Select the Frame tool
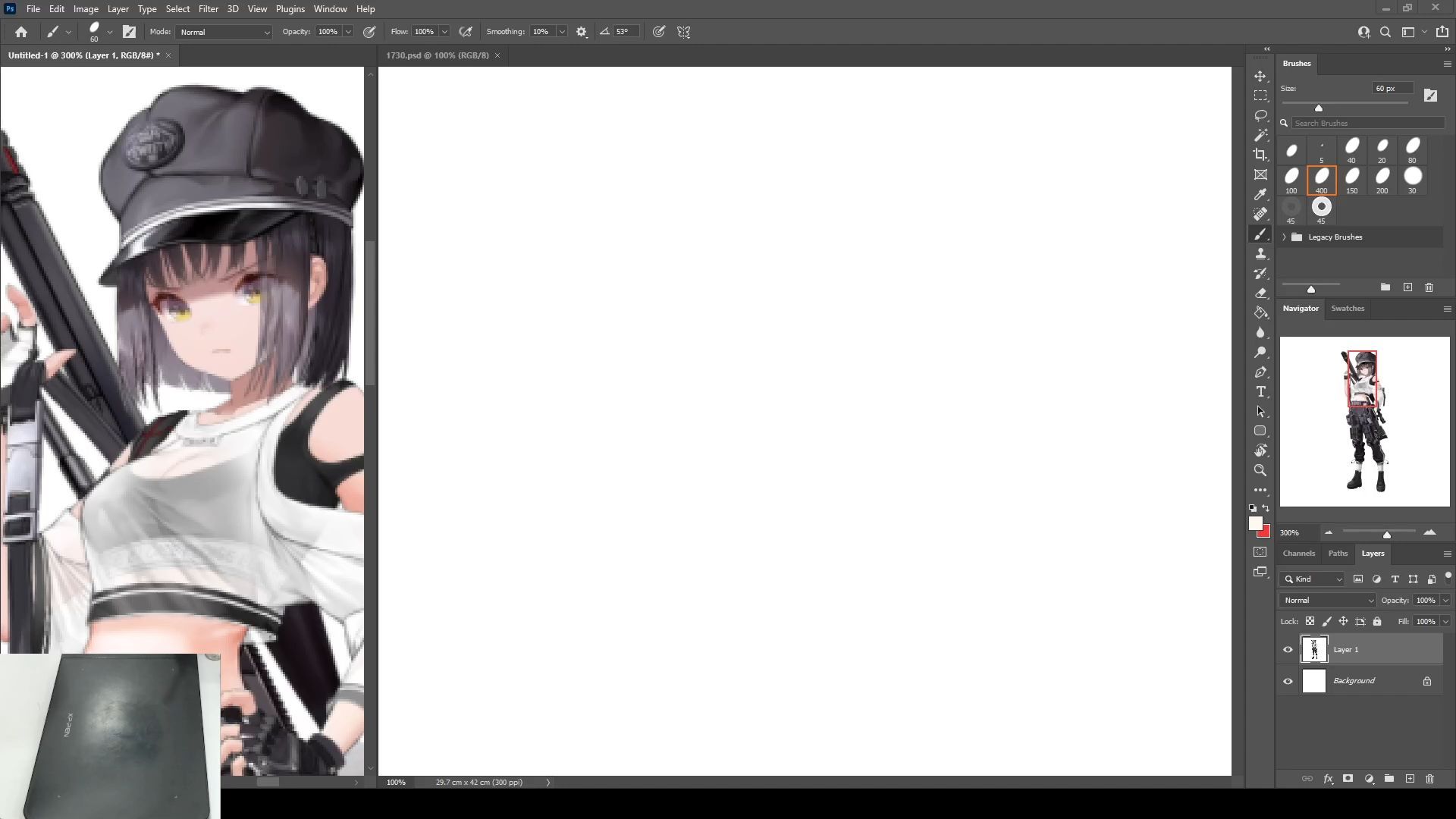Screen dimensions: 1456x819 pyautogui.click(x=1260, y=175)
